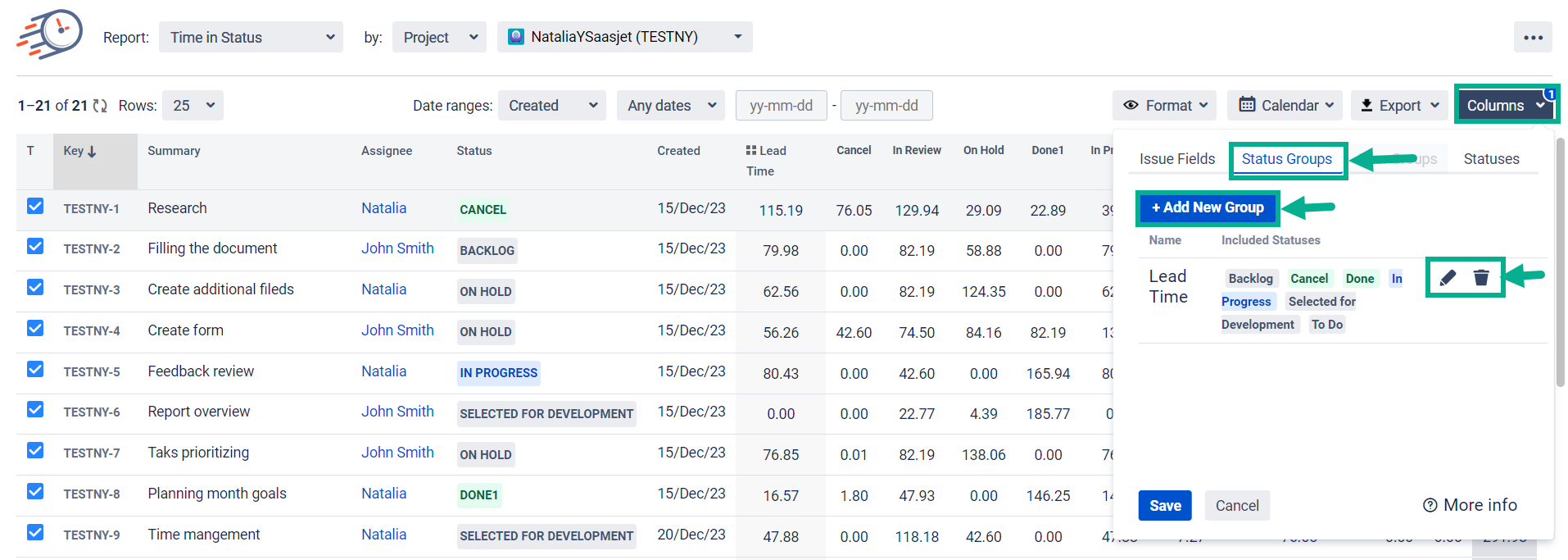Viewport: 1568px width, 560px height.
Task: Open Natalia assignee link for TESTNY-1
Action: 383,208
